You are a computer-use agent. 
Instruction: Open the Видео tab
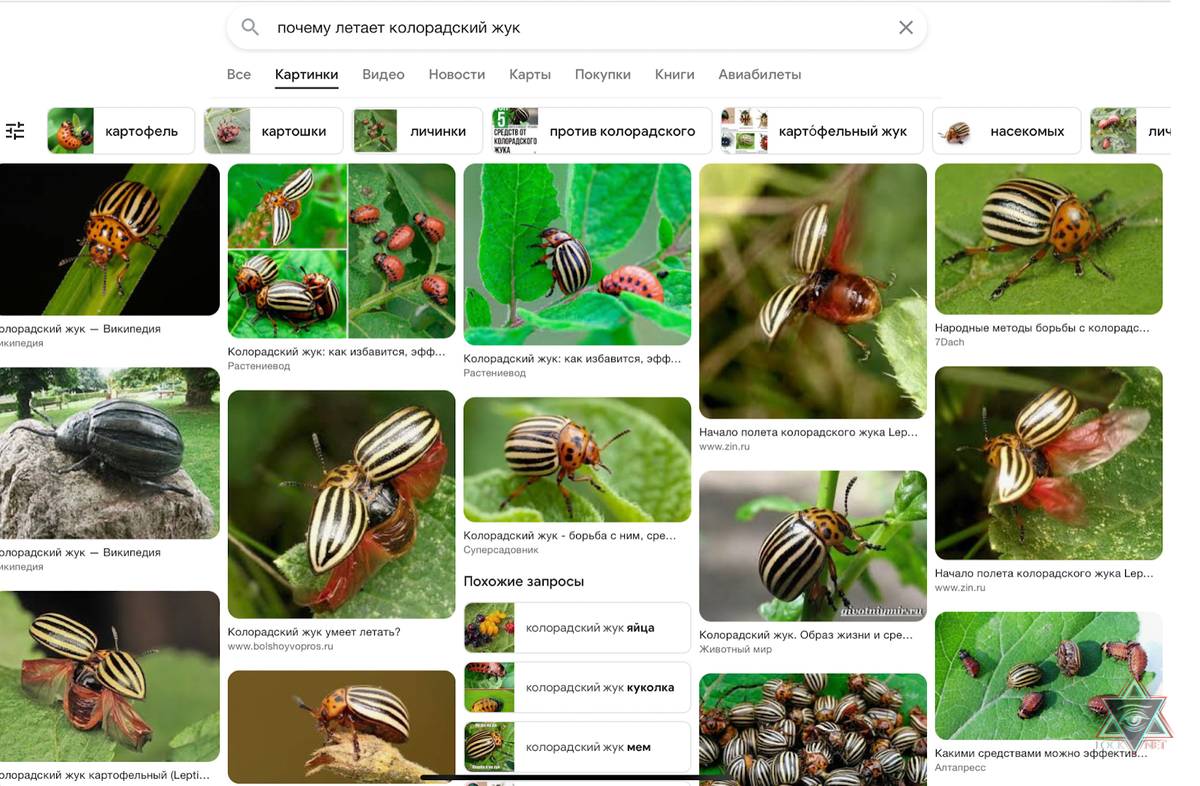[383, 74]
